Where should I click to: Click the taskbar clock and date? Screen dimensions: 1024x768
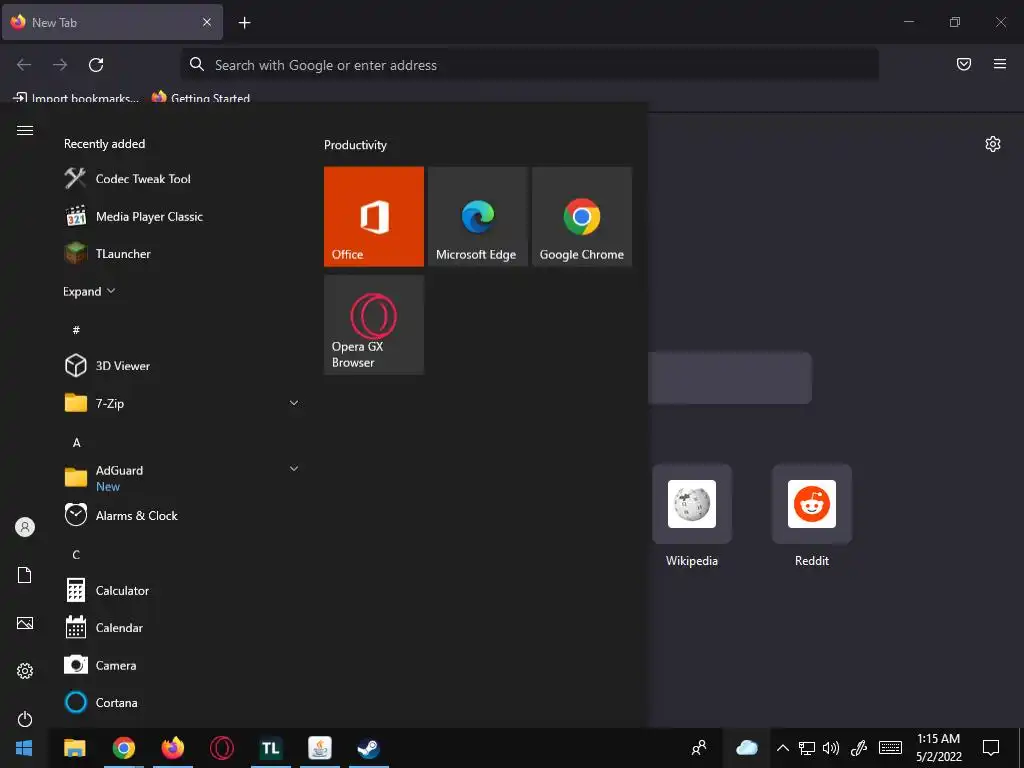(938, 748)
